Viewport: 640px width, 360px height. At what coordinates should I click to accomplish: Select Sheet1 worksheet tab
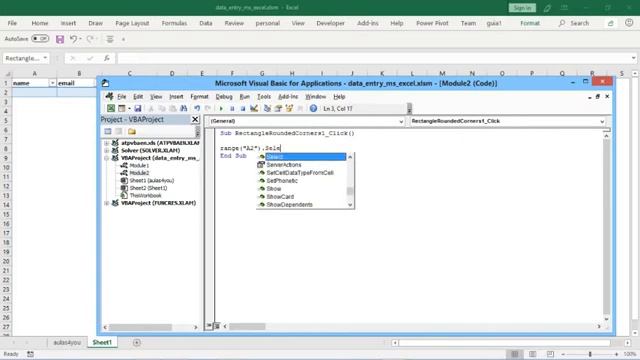tap(102, 342)
